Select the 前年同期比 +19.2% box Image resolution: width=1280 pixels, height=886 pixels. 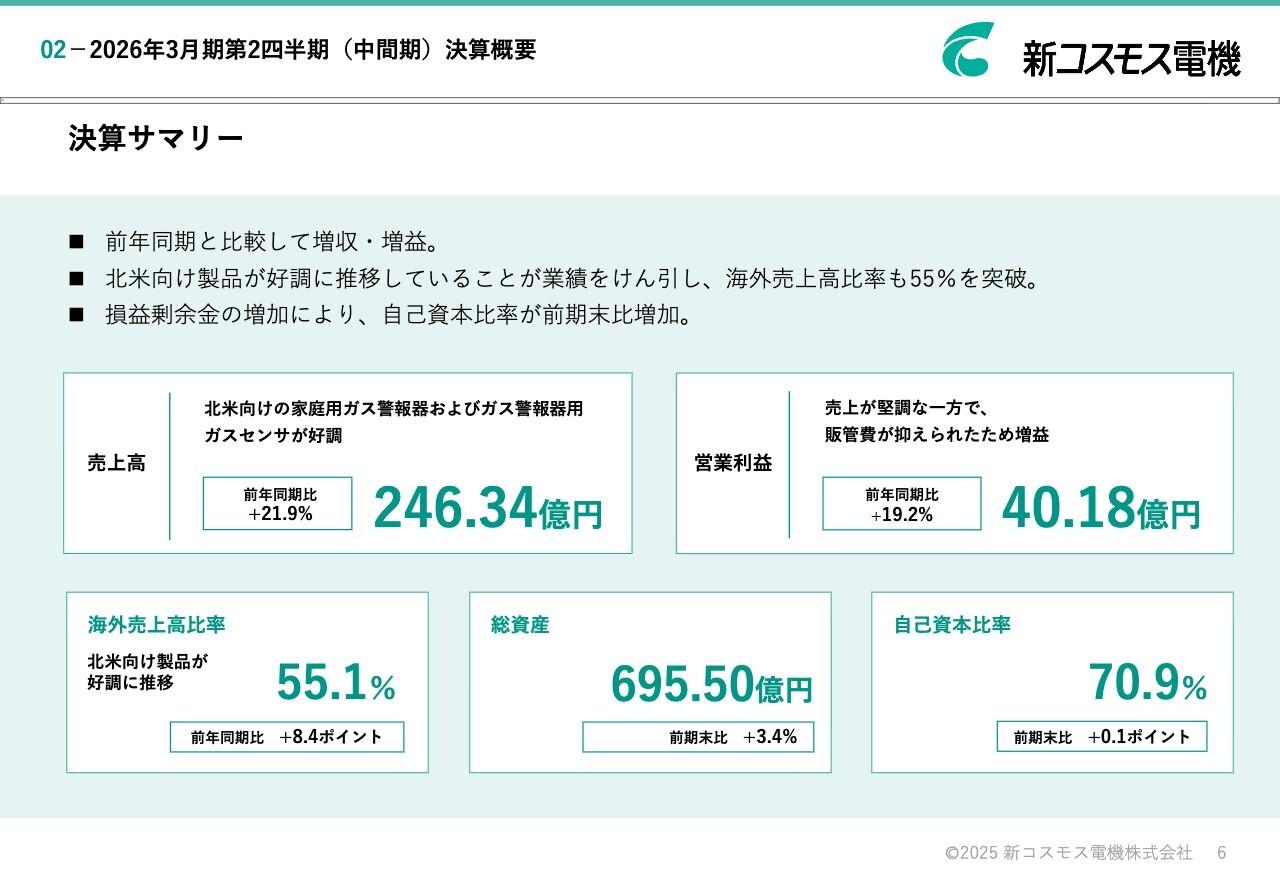coord(902,504)
